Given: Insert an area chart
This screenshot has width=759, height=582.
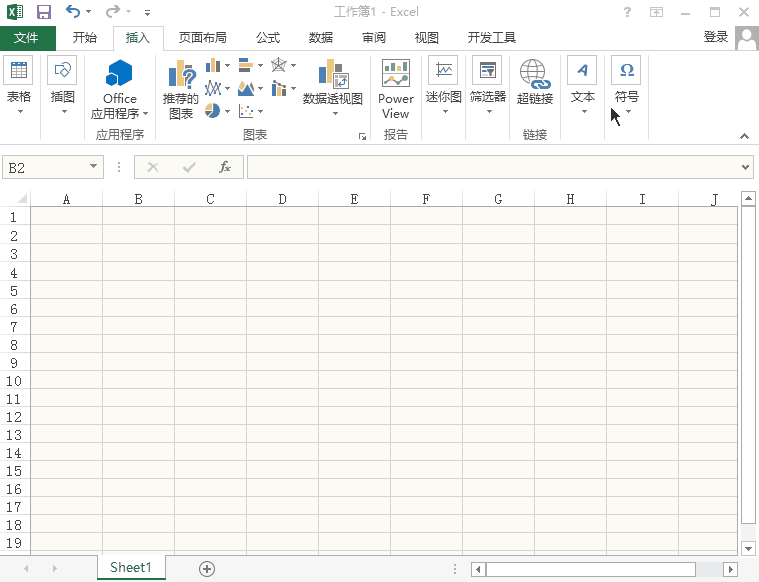Looking at the screenshot, I should 246,88.
